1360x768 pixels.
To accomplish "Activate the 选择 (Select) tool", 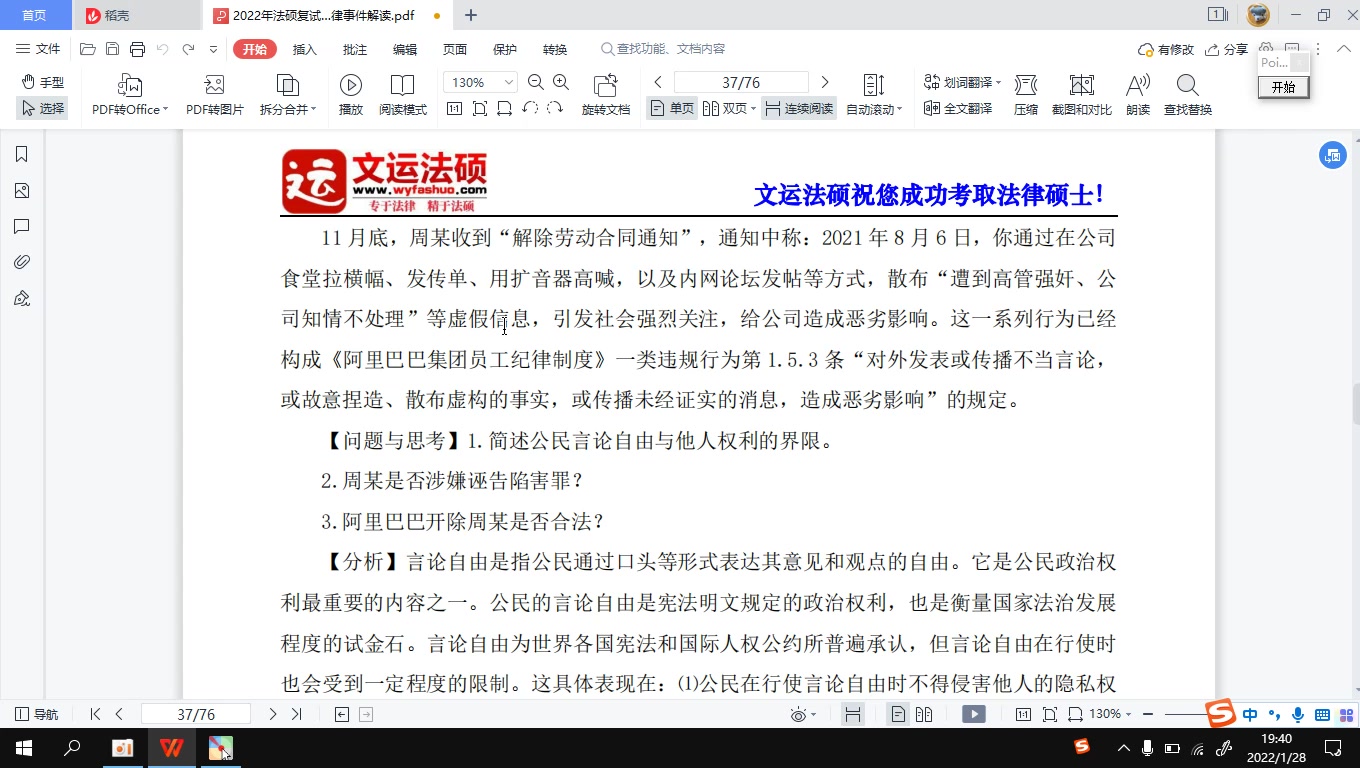I will click(x=41, y=108).
